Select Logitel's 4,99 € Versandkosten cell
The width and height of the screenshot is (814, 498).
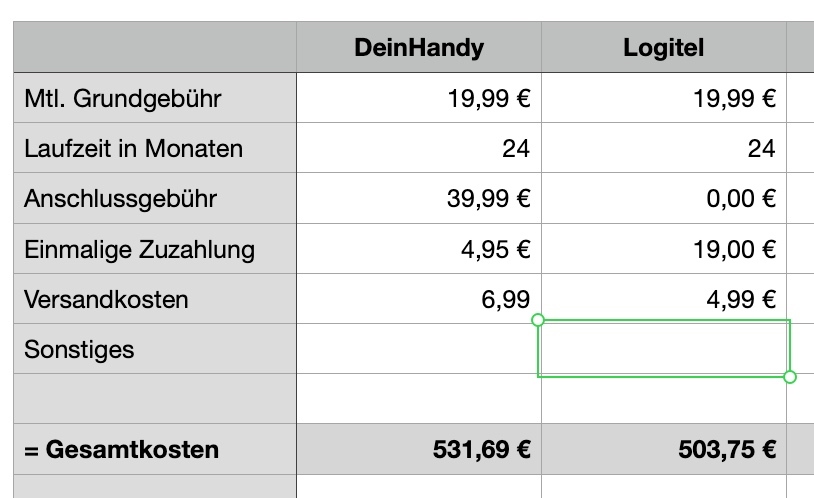click(x=663, y=299)
